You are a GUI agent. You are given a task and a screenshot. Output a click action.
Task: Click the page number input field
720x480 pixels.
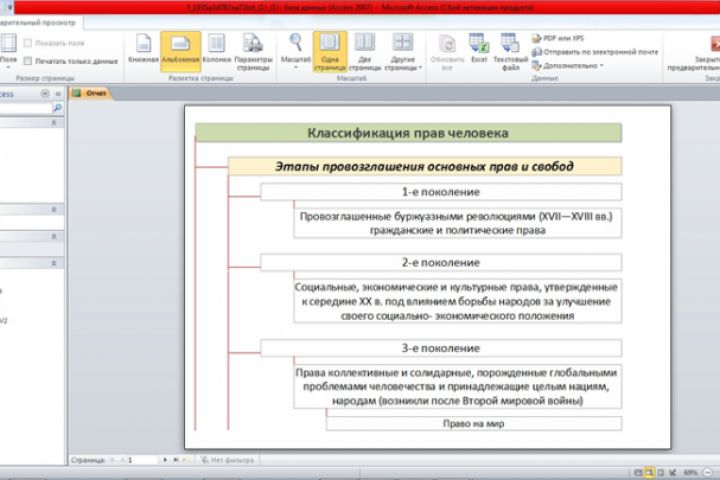pos(142,460)
